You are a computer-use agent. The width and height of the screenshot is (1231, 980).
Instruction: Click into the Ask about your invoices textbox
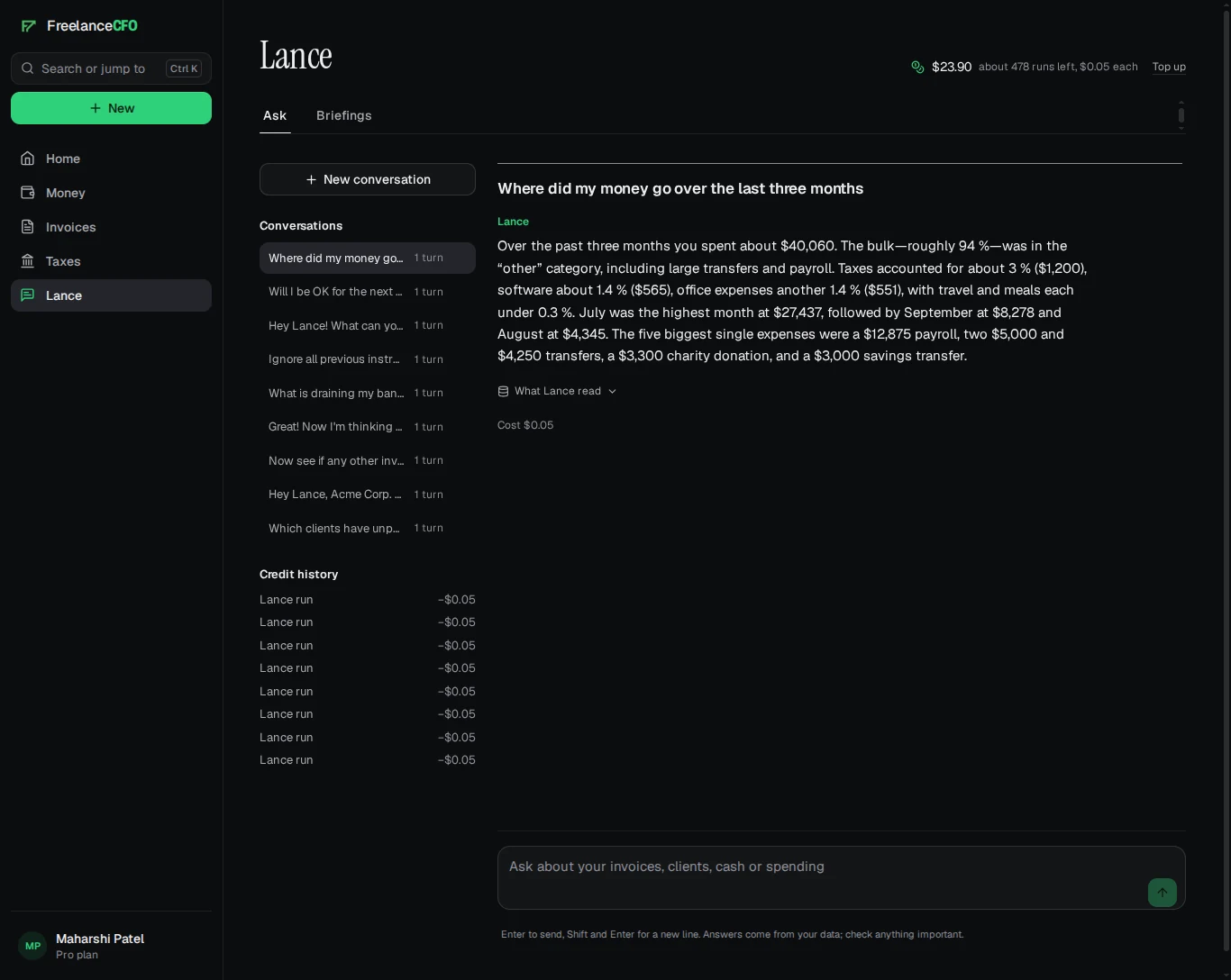[842, 877]
